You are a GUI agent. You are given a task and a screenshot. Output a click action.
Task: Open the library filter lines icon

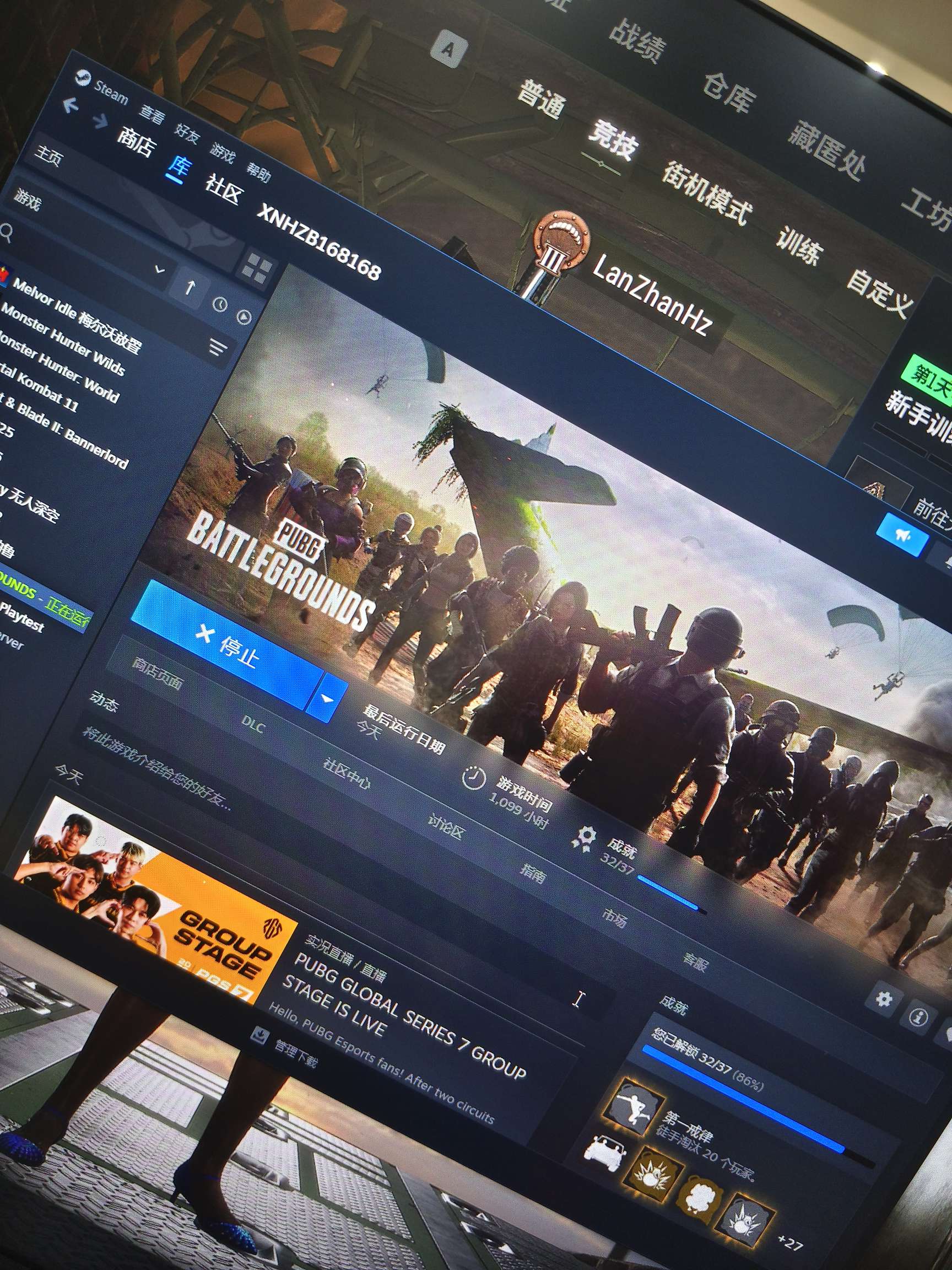(x=218, y=347)
